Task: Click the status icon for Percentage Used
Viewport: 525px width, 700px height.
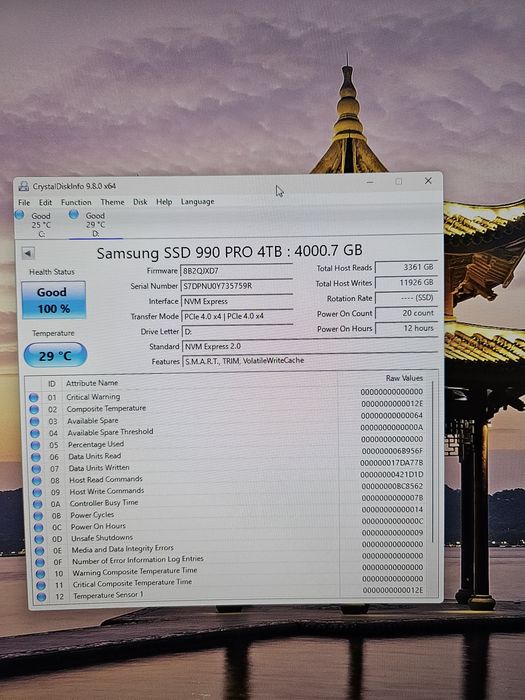Action: (x=35, y=445)
